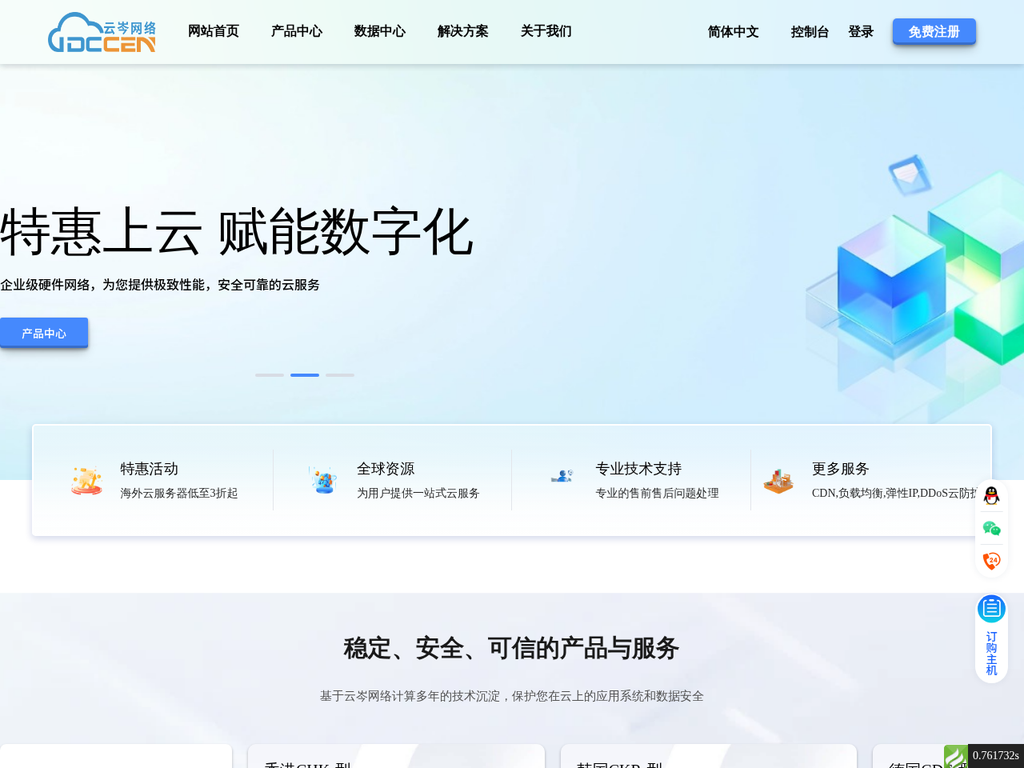Viewport: 1024px width, 768px height.
Task: Click the 免费注册 button
Action: pyautogui.click(x=934, y=31)
